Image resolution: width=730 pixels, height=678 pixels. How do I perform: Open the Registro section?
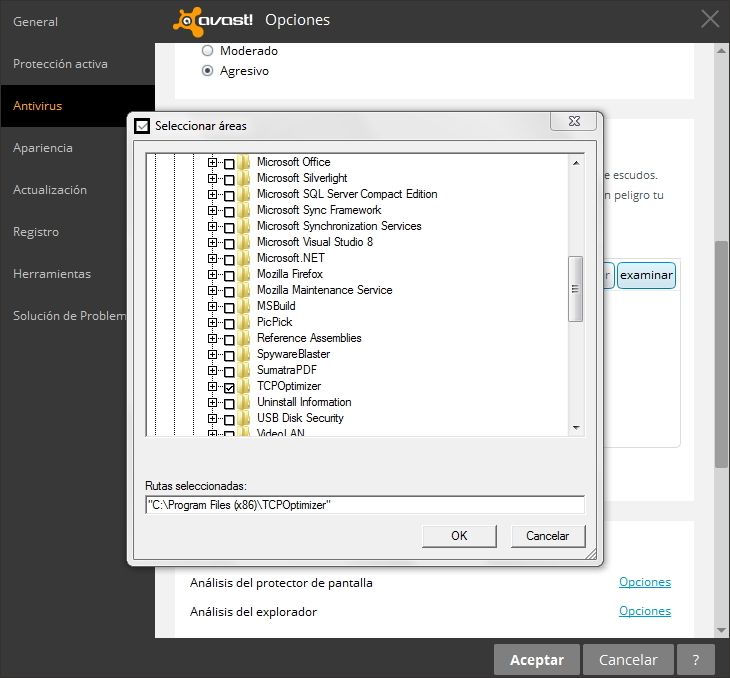(x=64, y=232)
